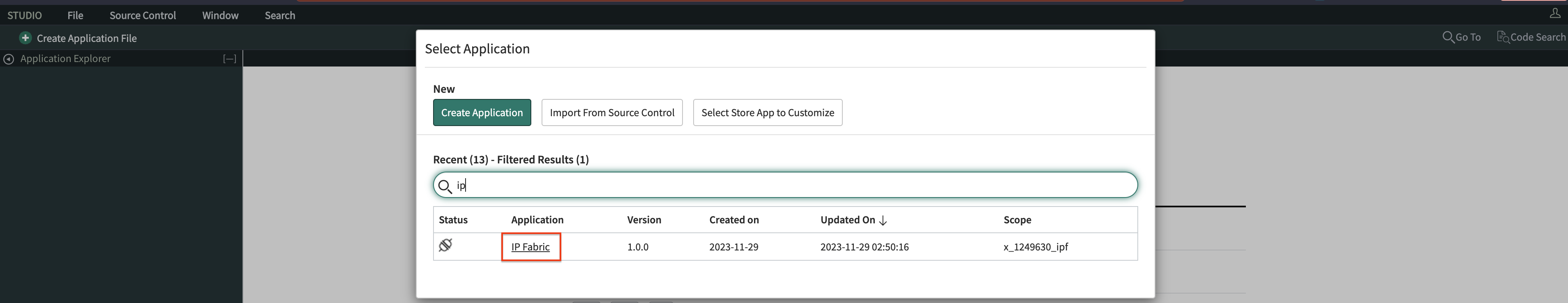Click the Go To magnifier icon

[x=1448, y=37]
